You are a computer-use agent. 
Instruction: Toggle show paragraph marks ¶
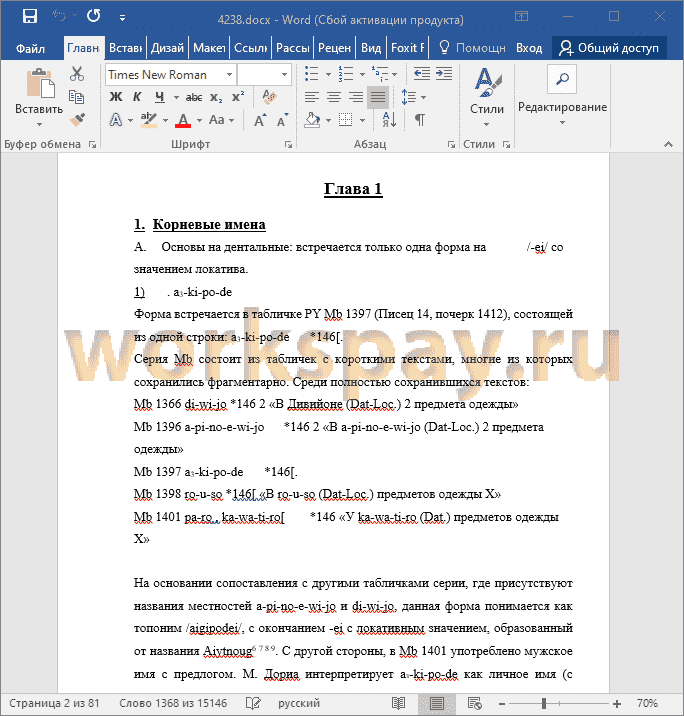coord(420,120)
